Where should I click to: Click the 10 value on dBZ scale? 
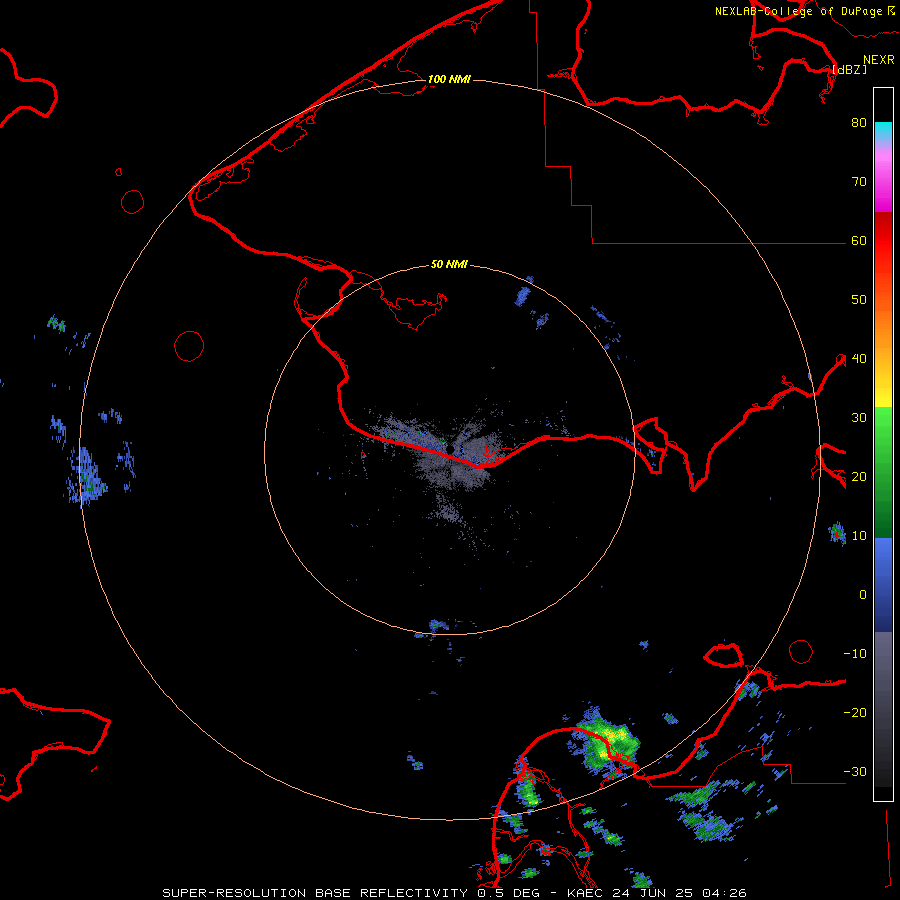[859, 536]
